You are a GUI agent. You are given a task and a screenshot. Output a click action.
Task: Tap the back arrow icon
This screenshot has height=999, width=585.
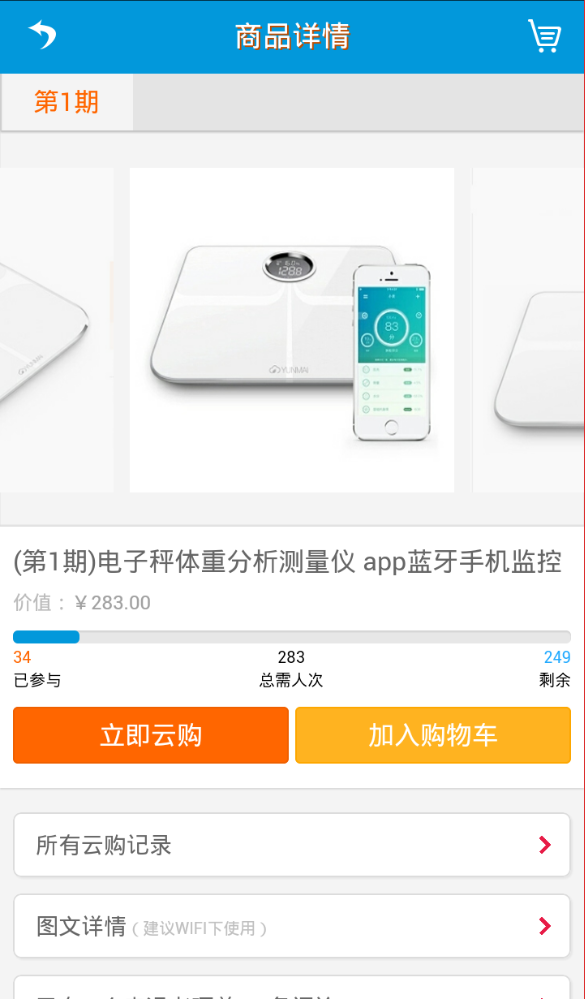pyautogui.click(x=42, y=34)
